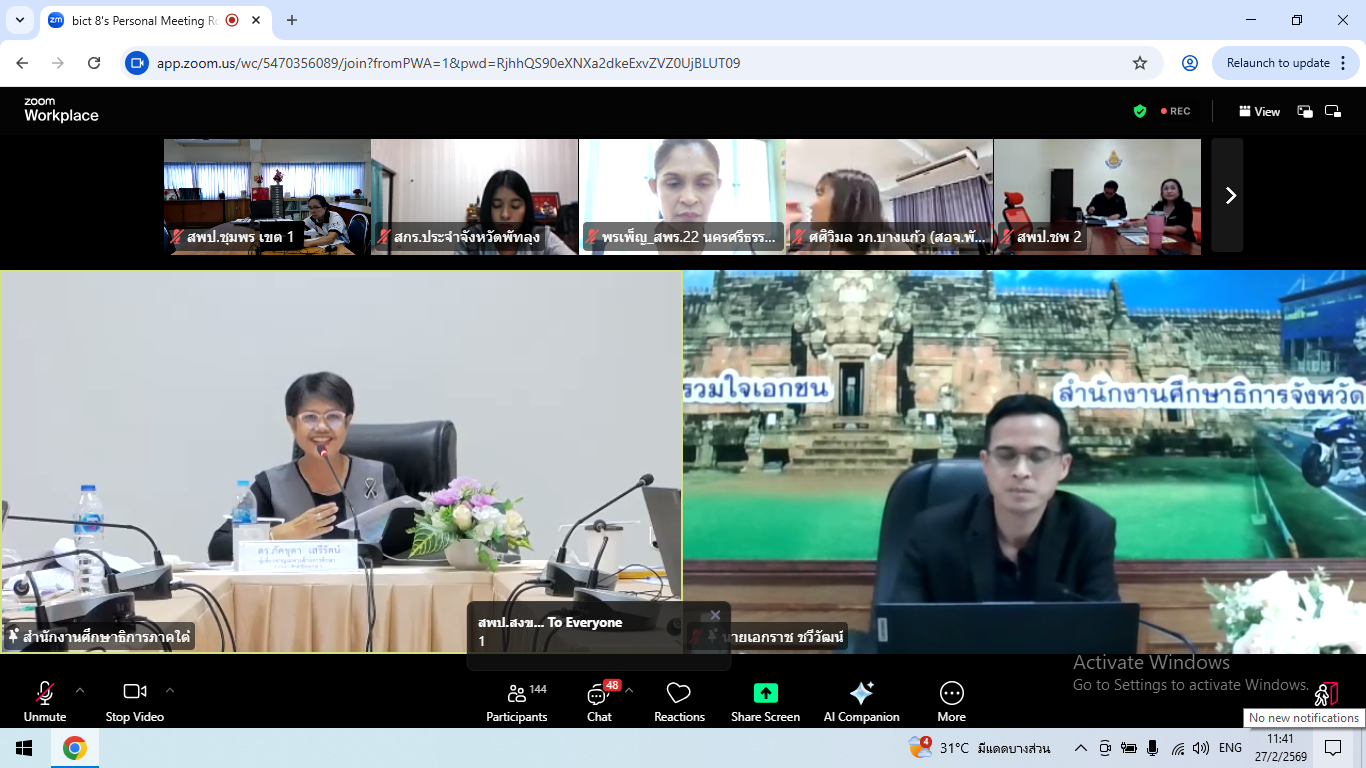
Task: Open the Participants panel
Action: [x=516, y=702]
